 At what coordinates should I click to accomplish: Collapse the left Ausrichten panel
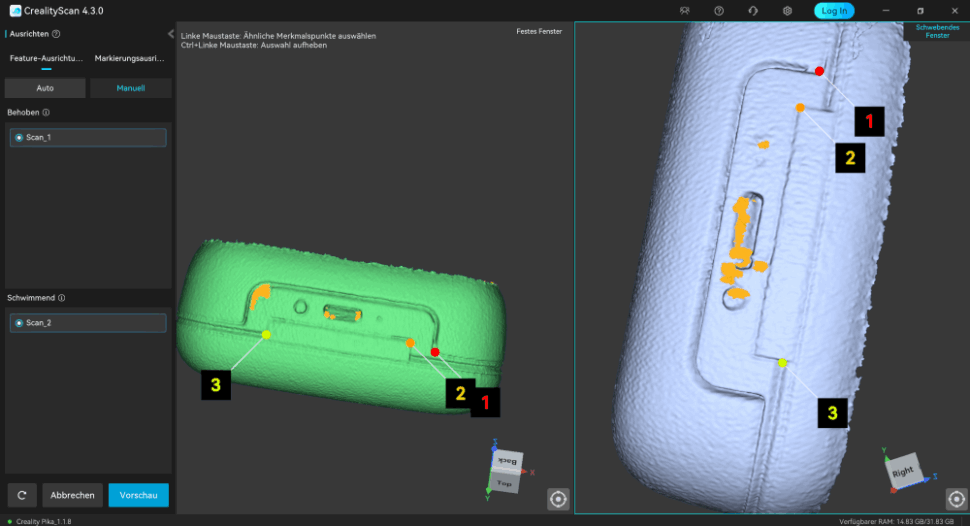click(171, 34)
